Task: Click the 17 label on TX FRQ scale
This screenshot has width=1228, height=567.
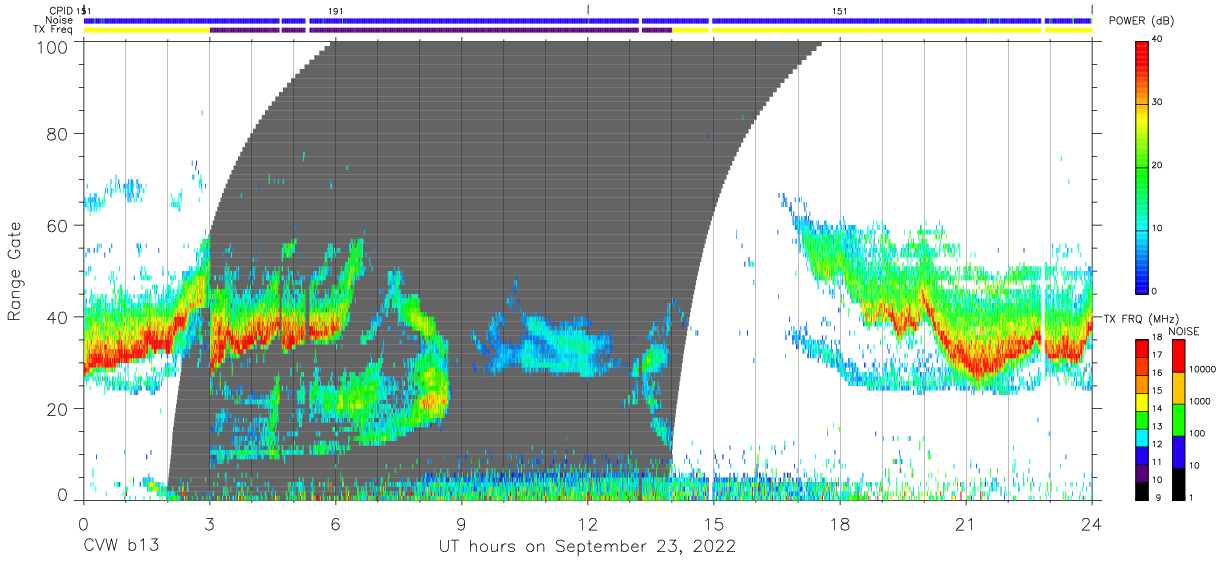Action: 1158,355
